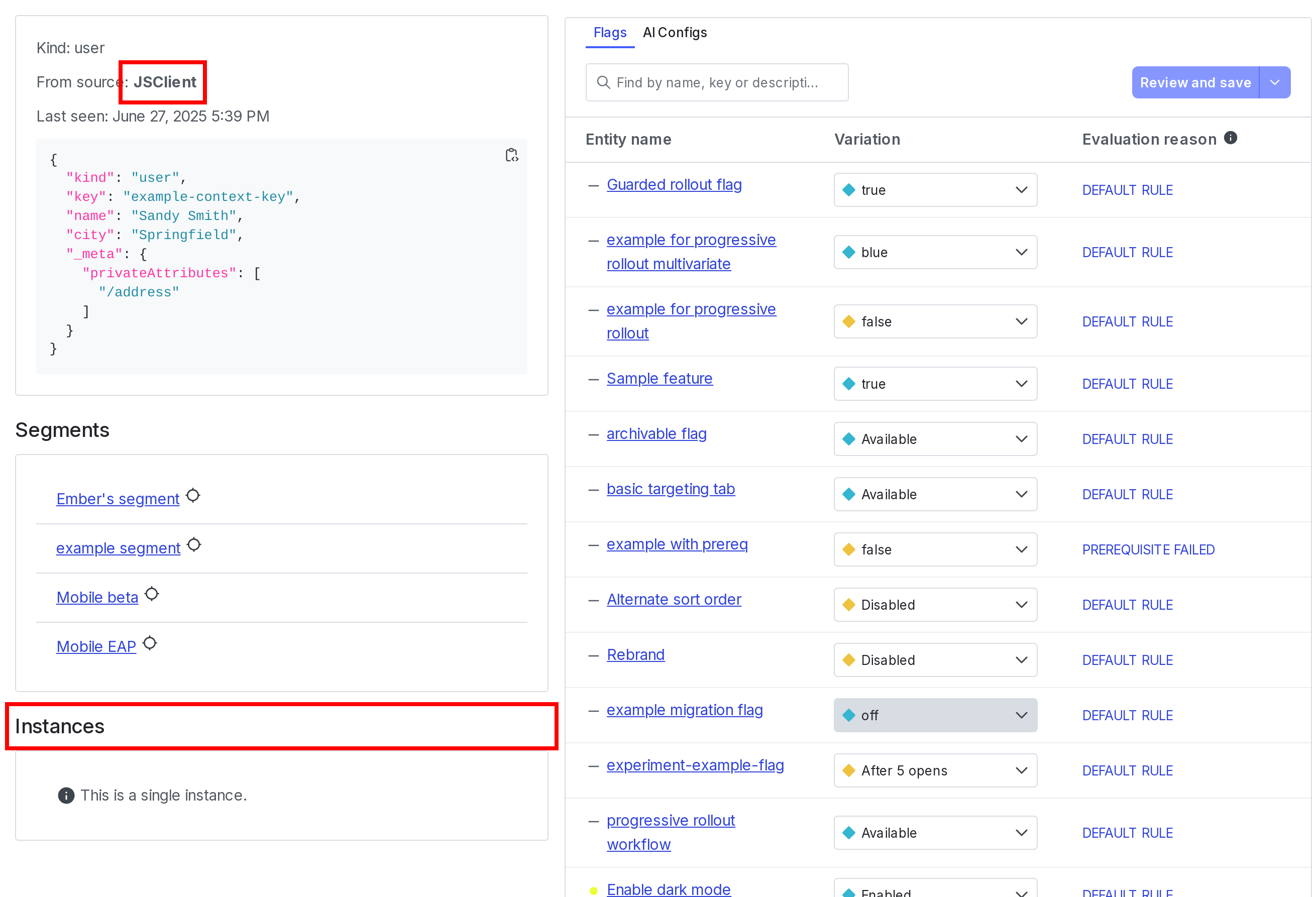Click the target icon beside Mobile EAP
1316x897 pixels.
[x=150, y=643]
